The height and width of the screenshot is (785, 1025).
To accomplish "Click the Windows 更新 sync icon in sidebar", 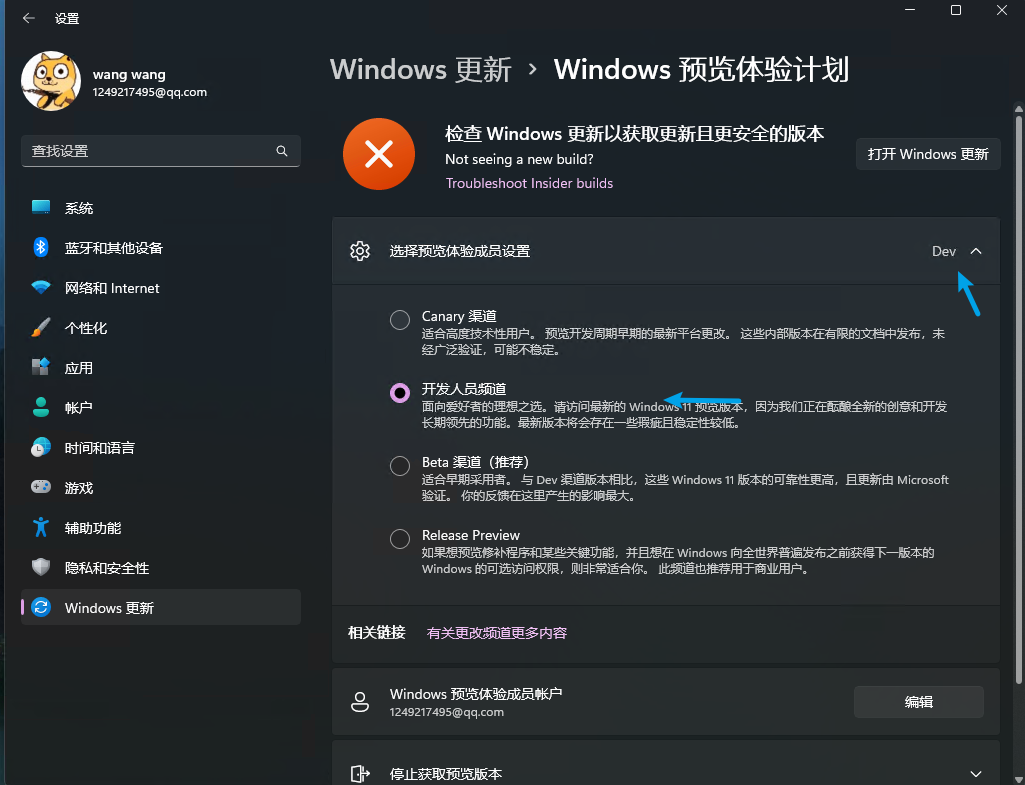I will 41,607.
